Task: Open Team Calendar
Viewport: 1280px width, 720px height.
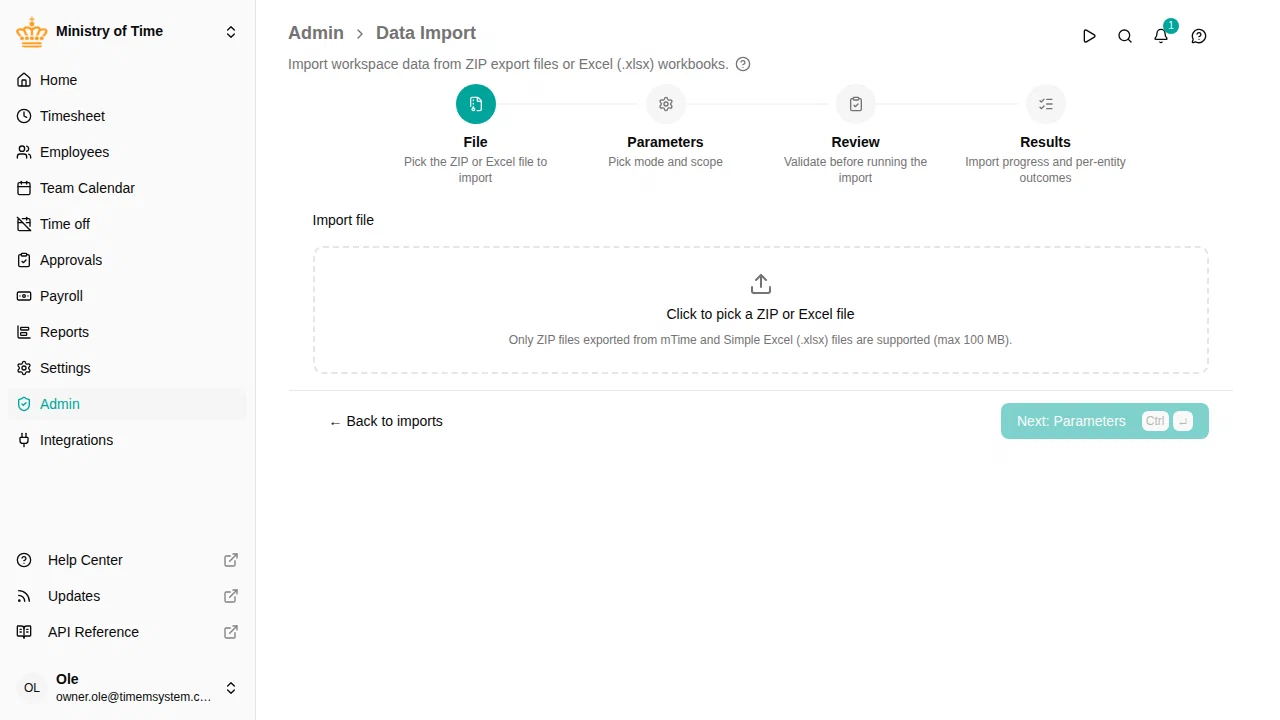Action: click(127, 188)
